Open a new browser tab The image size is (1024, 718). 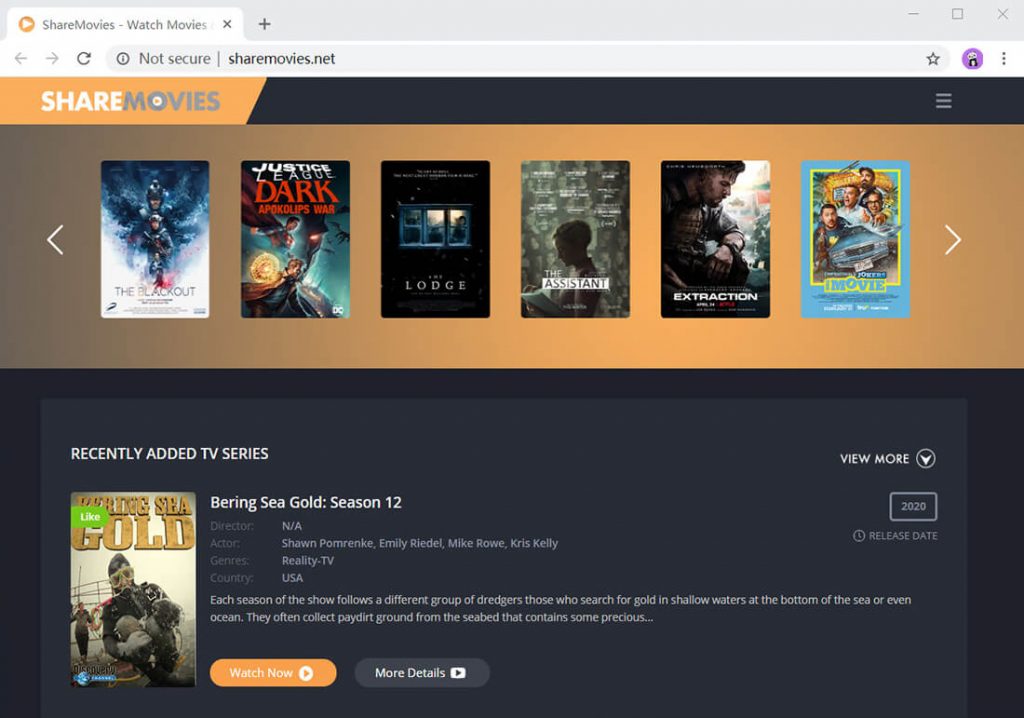[x=264, y=24]
